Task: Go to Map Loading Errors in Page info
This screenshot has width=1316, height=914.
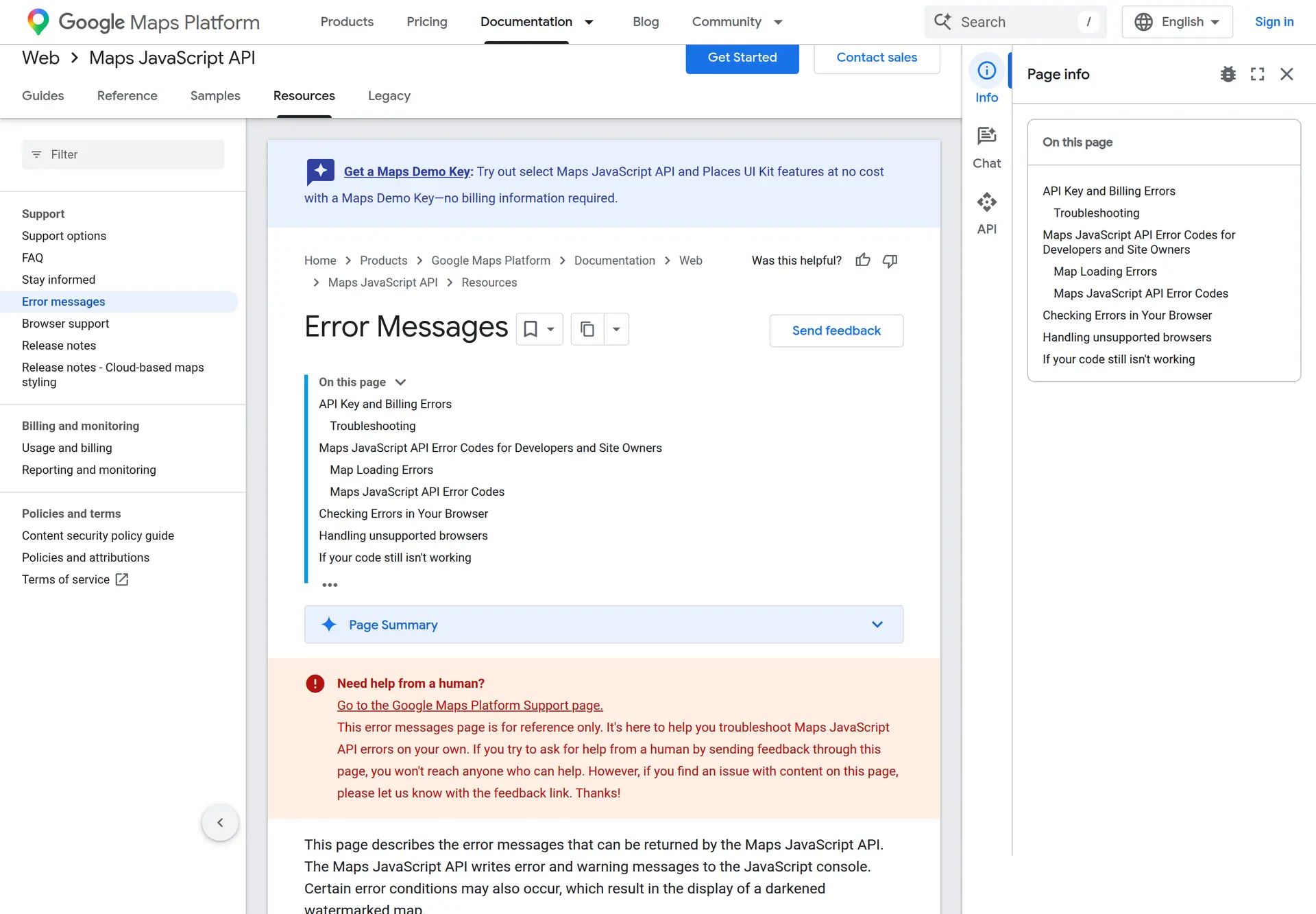Action: [1105, 272]
